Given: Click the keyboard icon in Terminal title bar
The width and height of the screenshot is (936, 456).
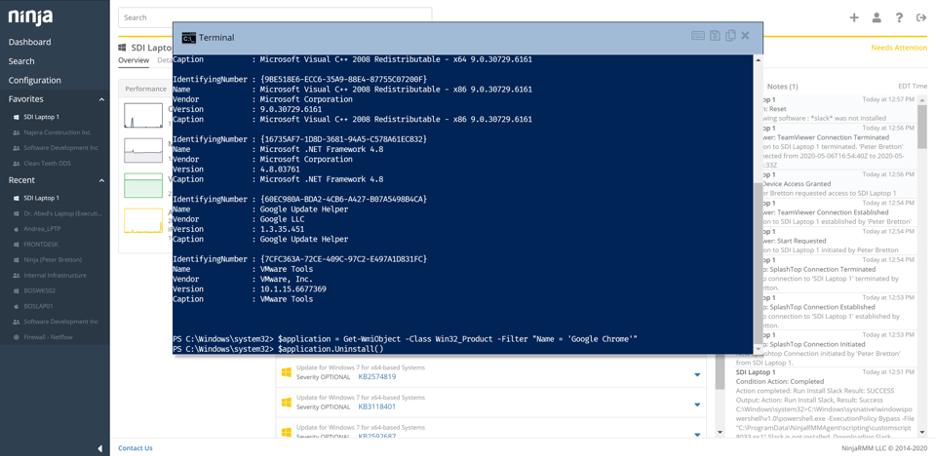Looking at the screenshot, I should click(x=698, y=36).
